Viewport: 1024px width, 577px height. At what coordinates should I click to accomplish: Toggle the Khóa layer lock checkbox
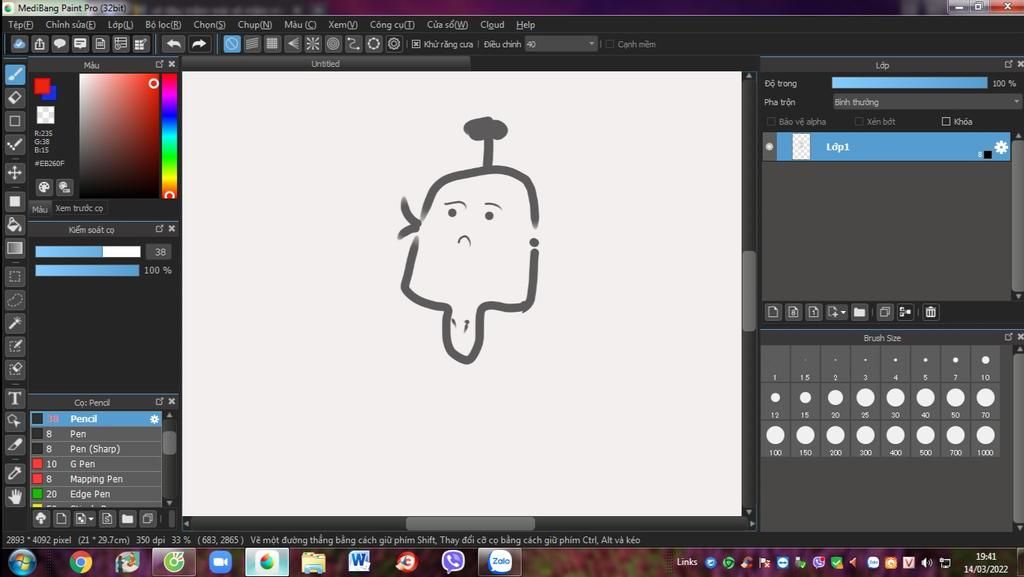click(946, 121)
